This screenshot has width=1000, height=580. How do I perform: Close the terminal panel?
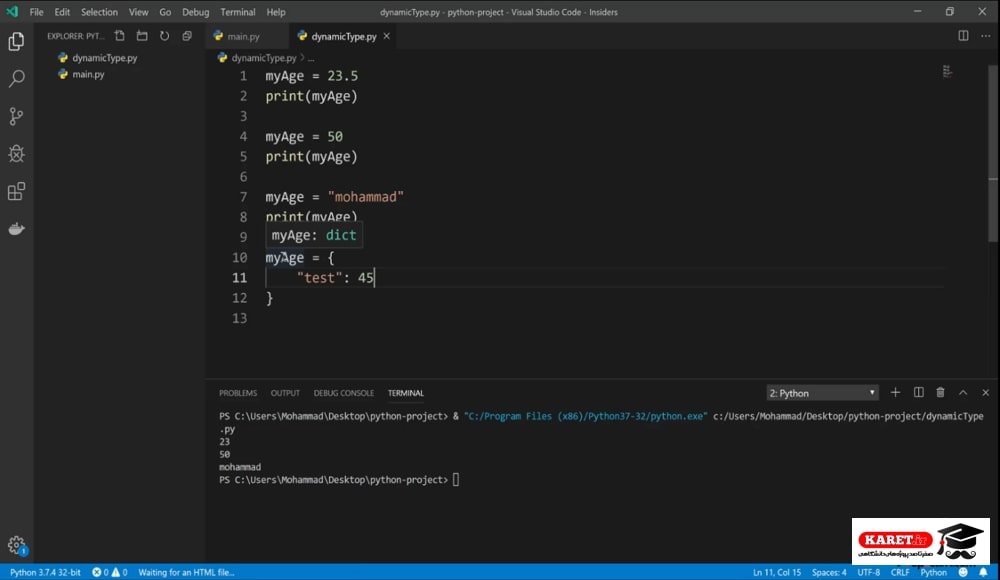coord(985,392)
